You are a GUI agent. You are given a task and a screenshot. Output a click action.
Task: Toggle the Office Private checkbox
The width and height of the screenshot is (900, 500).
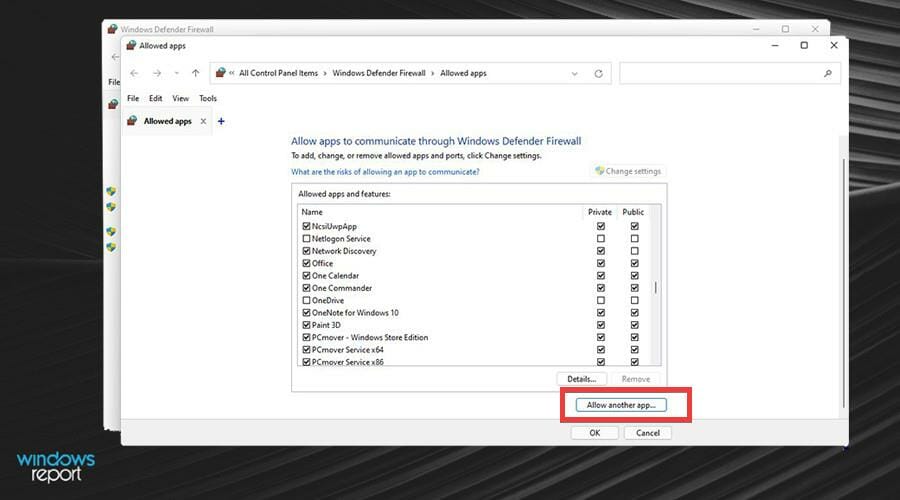click(600, 263)
